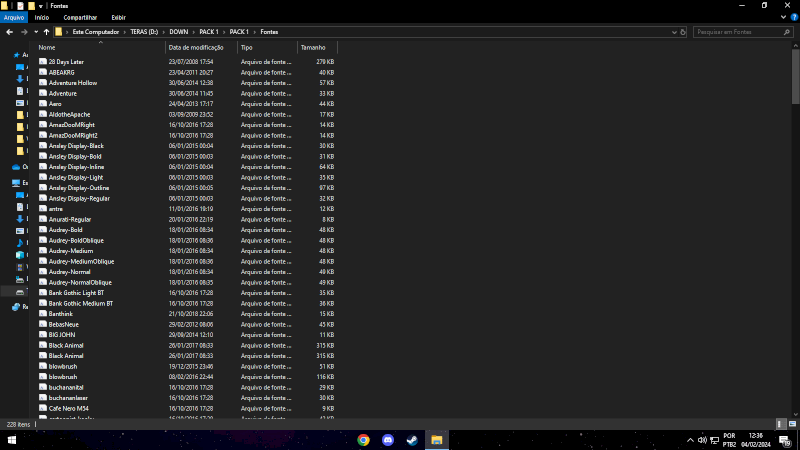Image resolution: width=800 pixels, height=450 pixels.
Task: Launch Steam from the taskbar
Action: [412, 440]
